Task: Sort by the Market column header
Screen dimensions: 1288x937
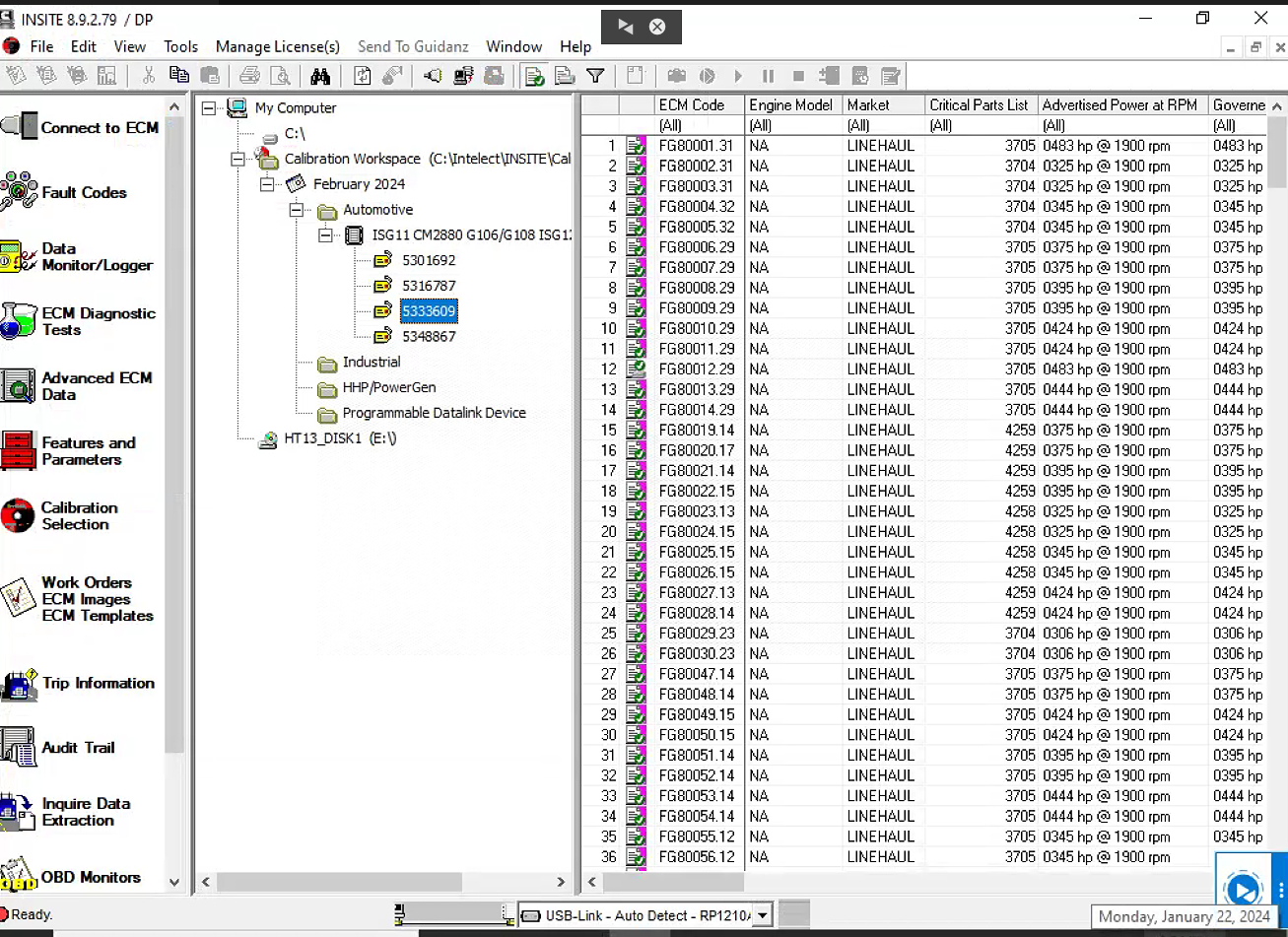Action: pos(884,104)
